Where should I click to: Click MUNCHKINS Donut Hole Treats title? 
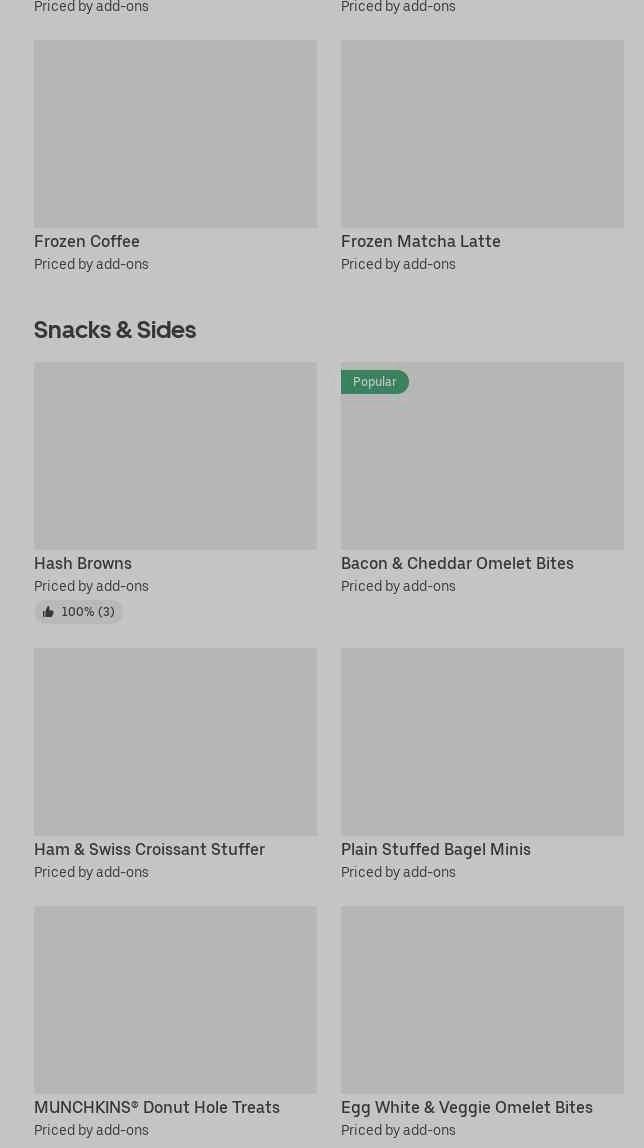click(x=157, y=1107)
